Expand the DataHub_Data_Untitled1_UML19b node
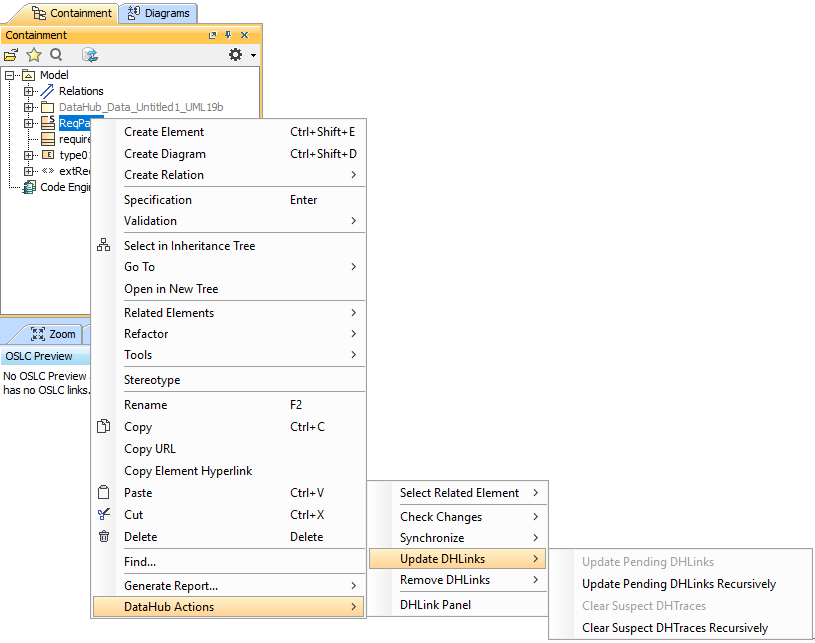 point(28,108)
